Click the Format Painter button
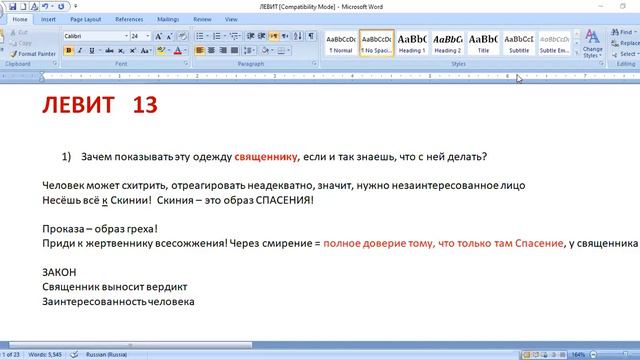This screenshot has height=360, width=640. point(33,54)
